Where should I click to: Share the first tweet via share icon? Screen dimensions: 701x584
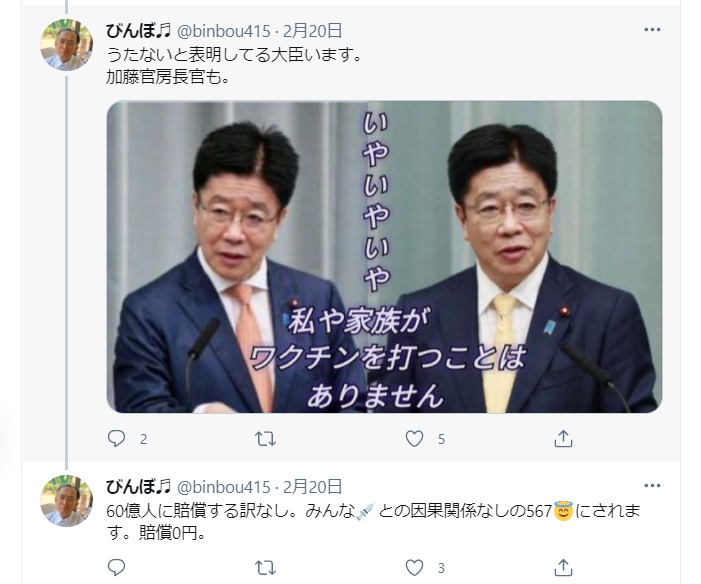click(563, 439)
